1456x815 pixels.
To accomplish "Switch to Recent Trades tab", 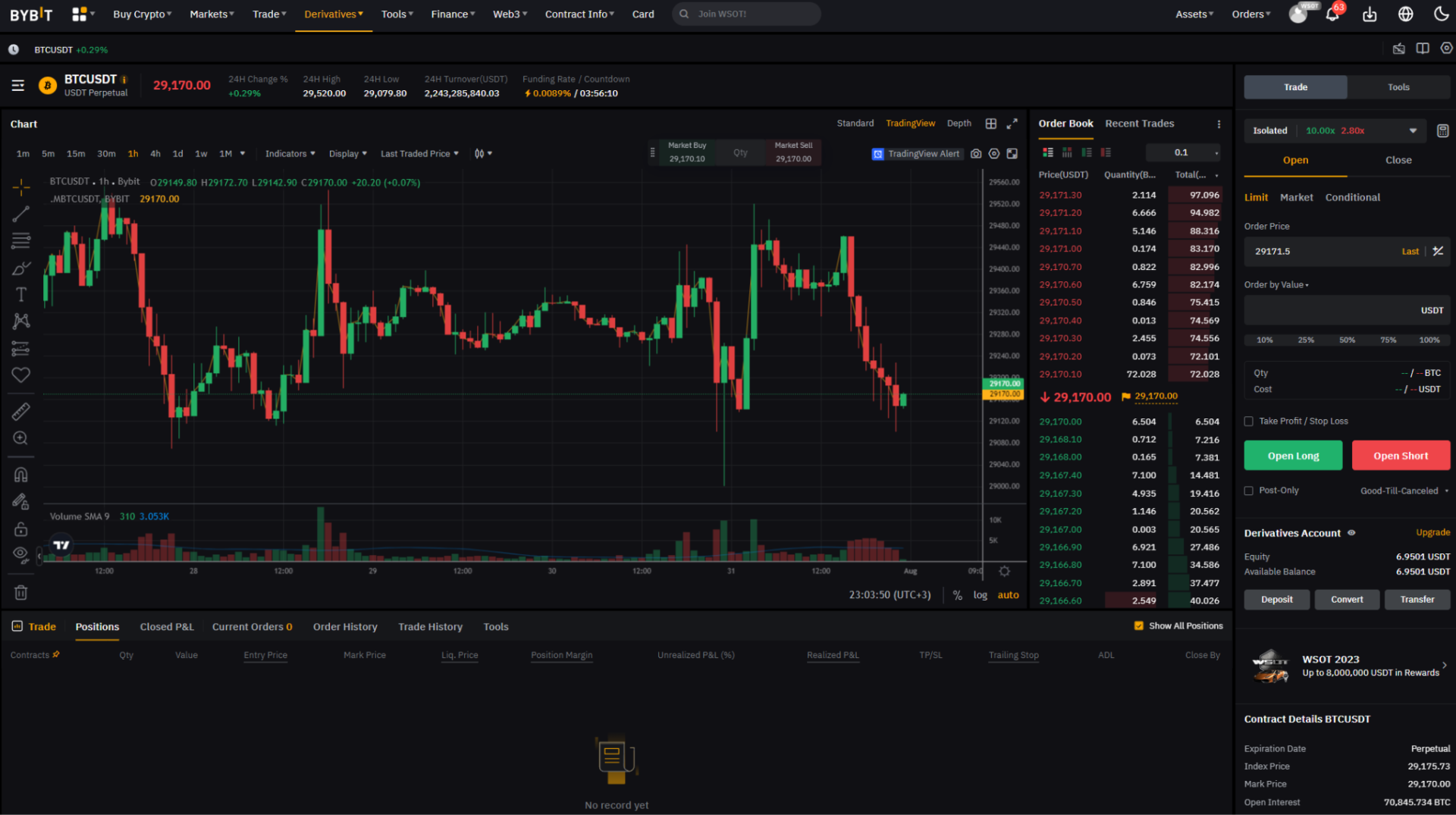I will [x=1139, y=124].
